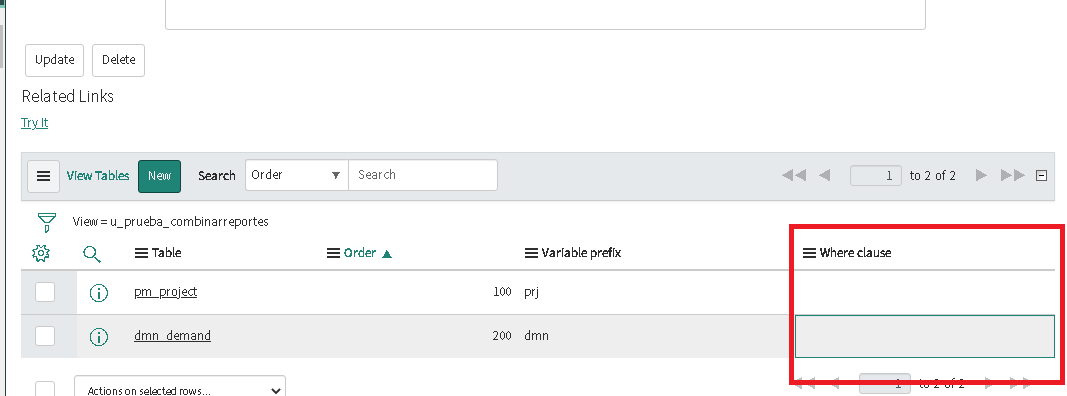Open Where clause column menu icon
The width and height of the screenshot is (1067, 396).
809,253
